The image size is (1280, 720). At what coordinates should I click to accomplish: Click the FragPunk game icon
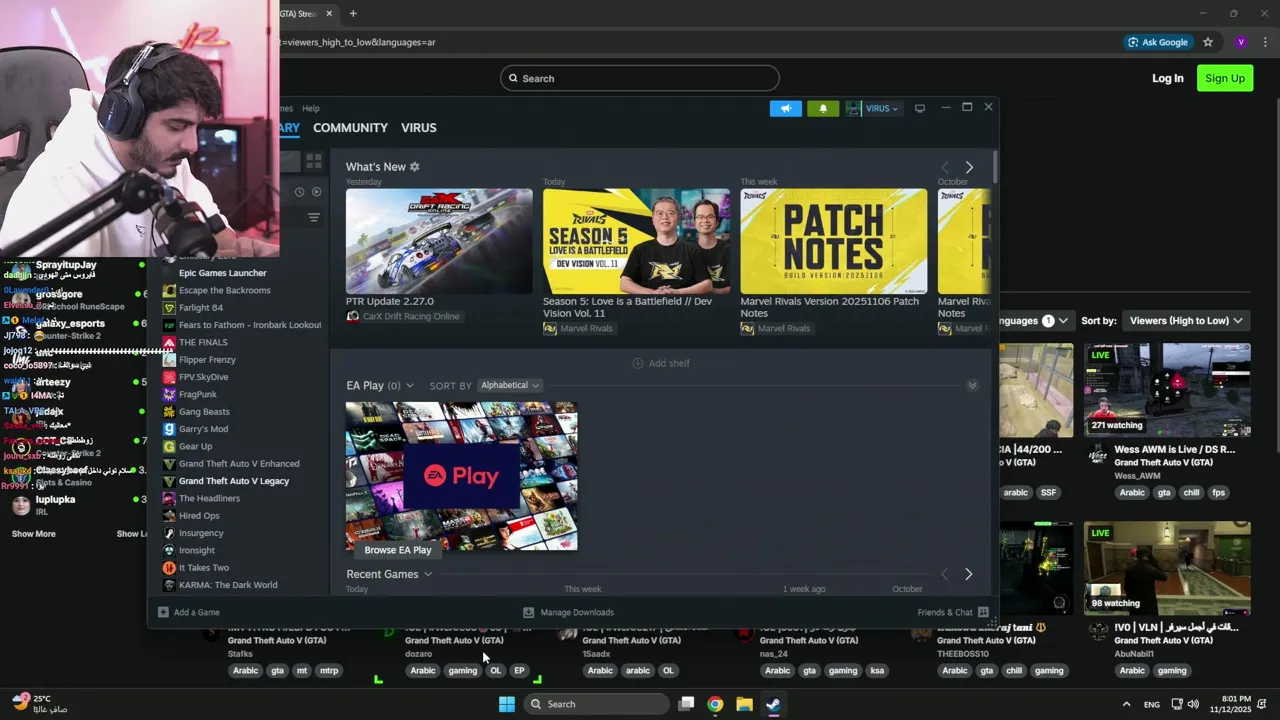(169, 394)
